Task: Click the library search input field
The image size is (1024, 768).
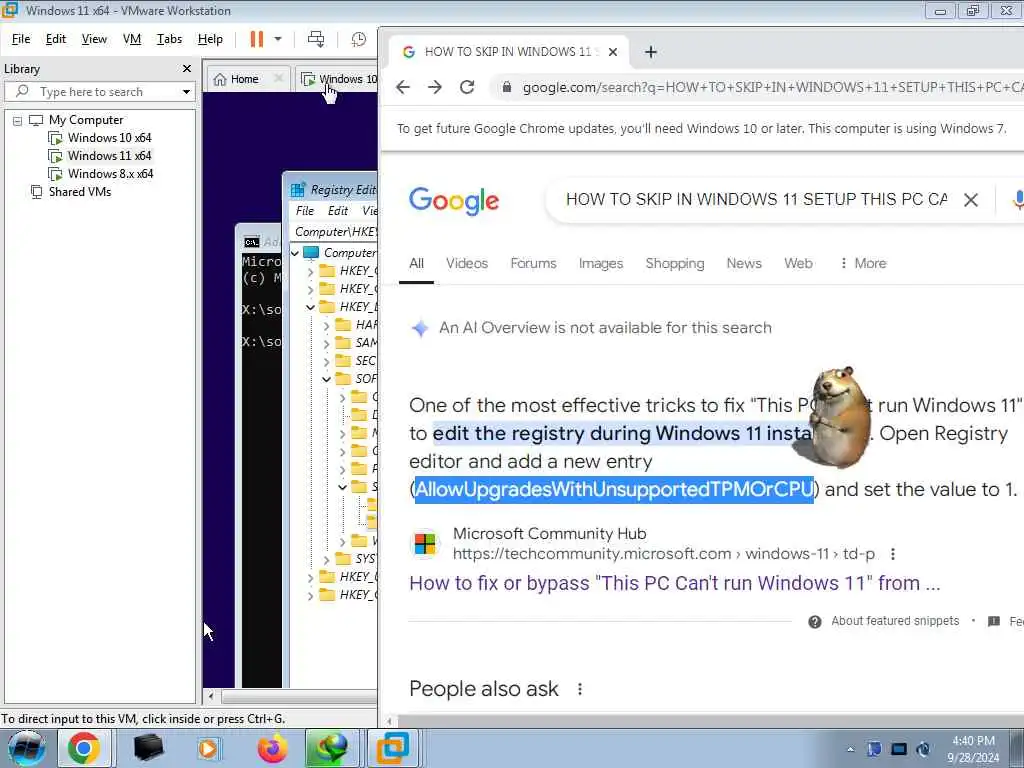Action: 98,91
